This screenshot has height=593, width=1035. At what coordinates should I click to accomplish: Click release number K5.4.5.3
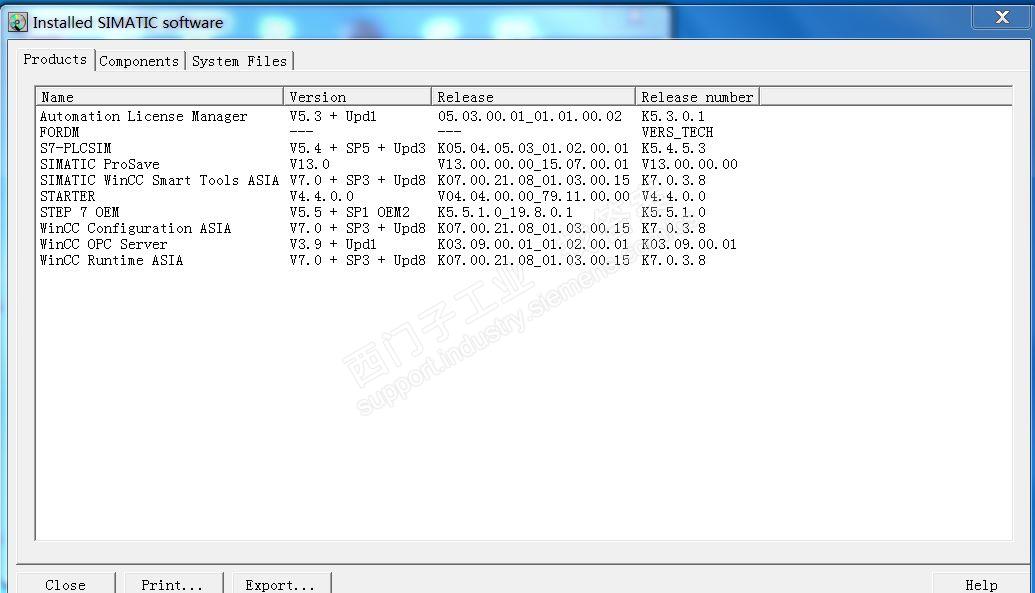coord(673,148)
